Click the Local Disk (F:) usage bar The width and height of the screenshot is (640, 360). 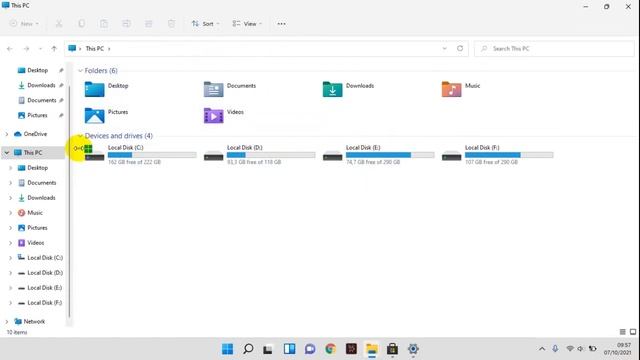coord(509,155)
